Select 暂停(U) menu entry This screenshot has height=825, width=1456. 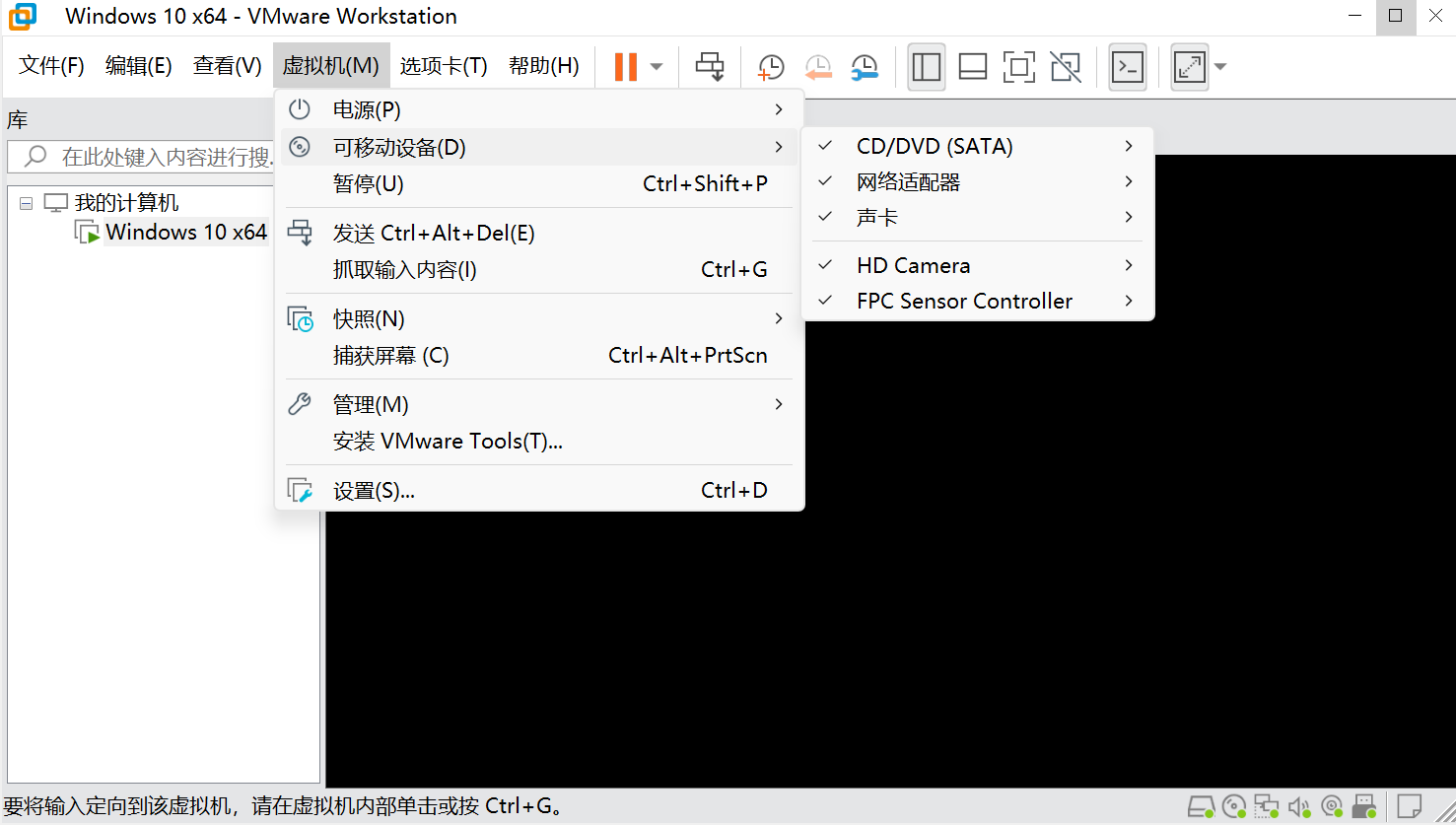coord(539,184)
